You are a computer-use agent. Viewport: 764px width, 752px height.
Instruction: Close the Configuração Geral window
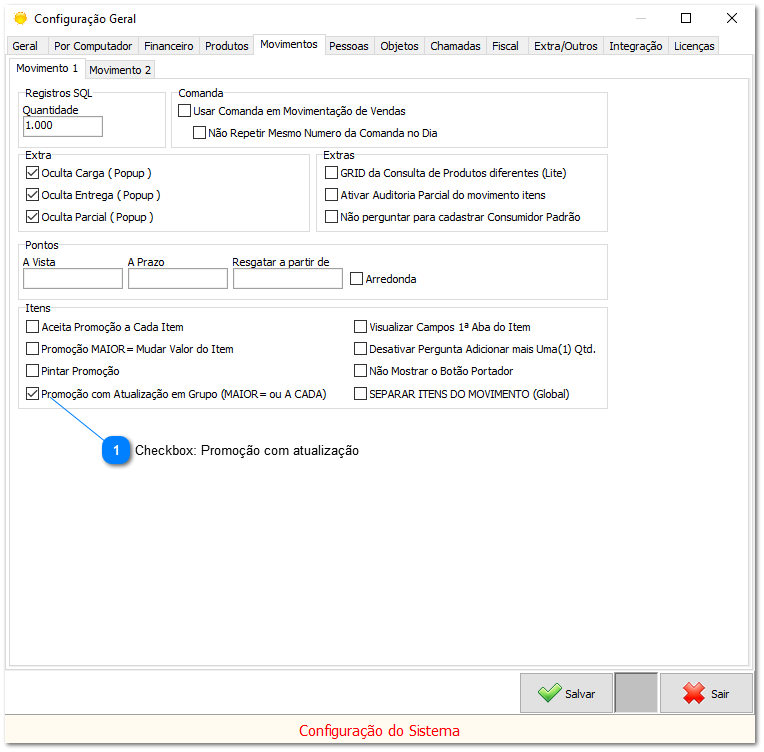[732, 18]
